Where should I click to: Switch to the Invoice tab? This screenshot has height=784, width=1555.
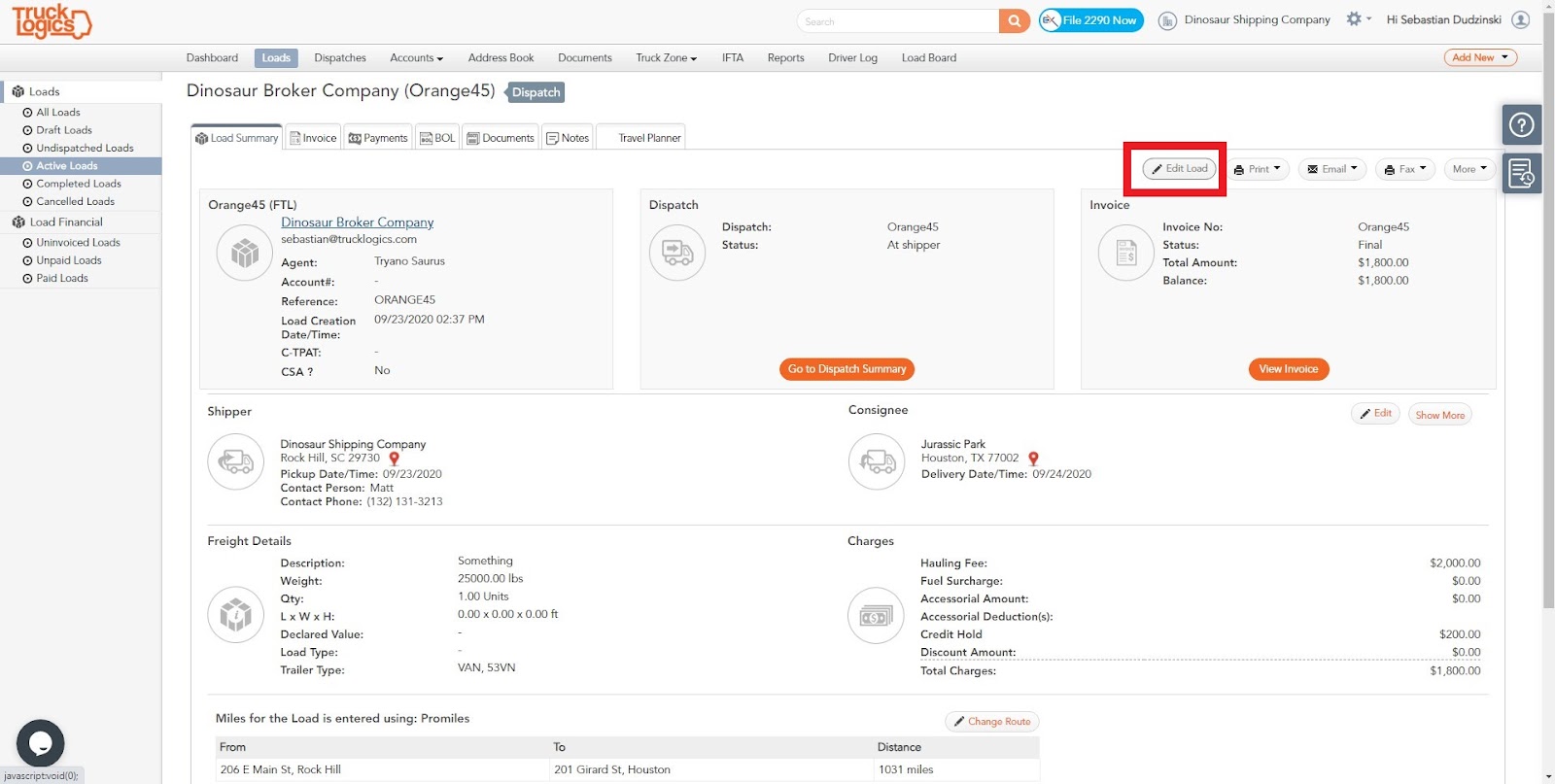(313, 138)
